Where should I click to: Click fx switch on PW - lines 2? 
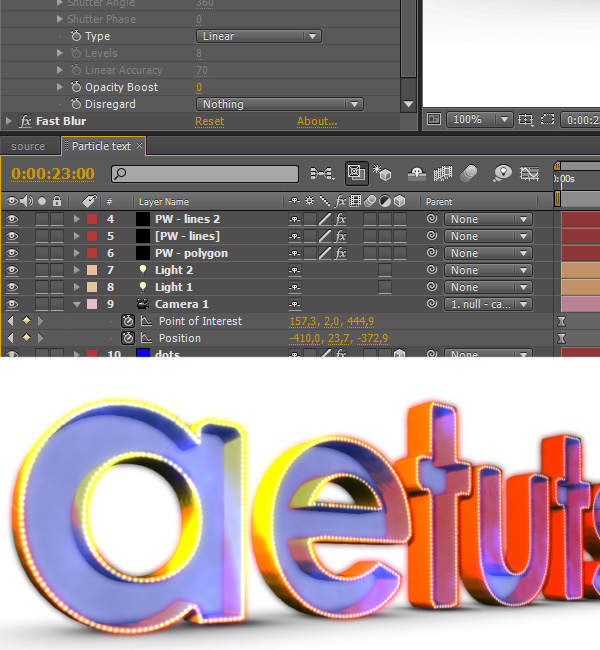click(x=340, y=219)
